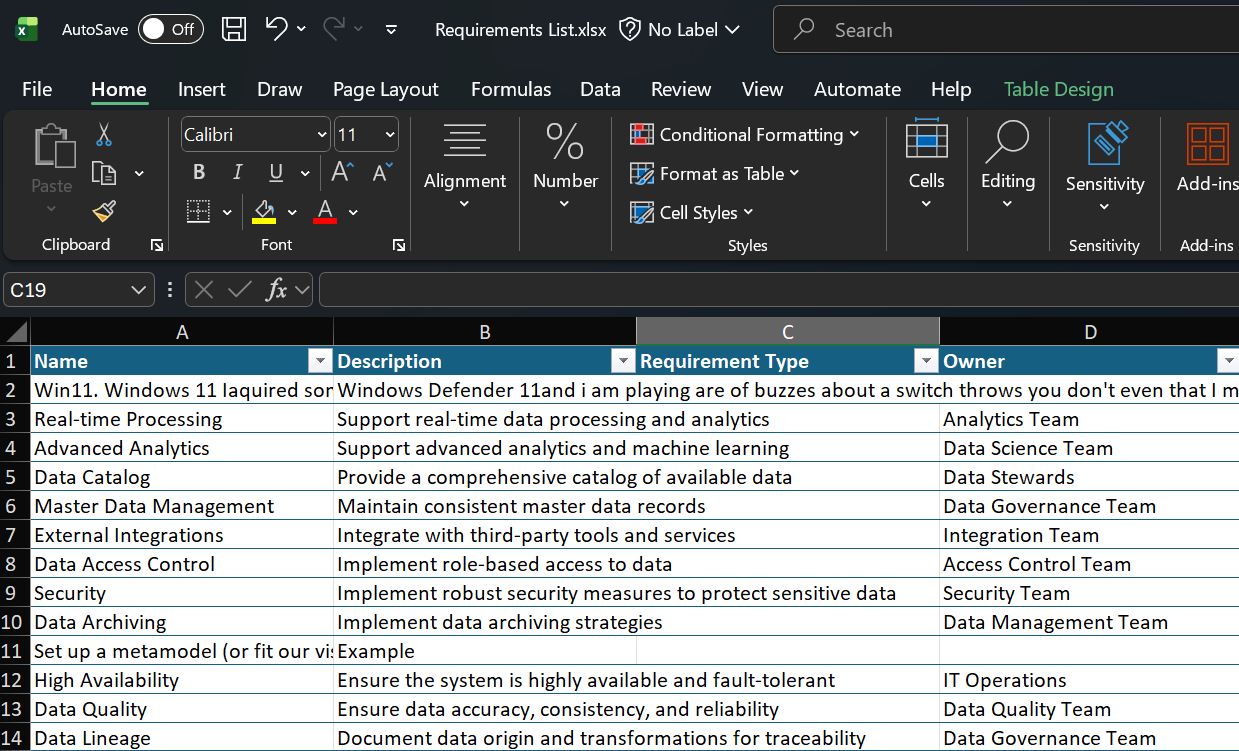
Task: Click the Search box
Action: click(1006, 30)
